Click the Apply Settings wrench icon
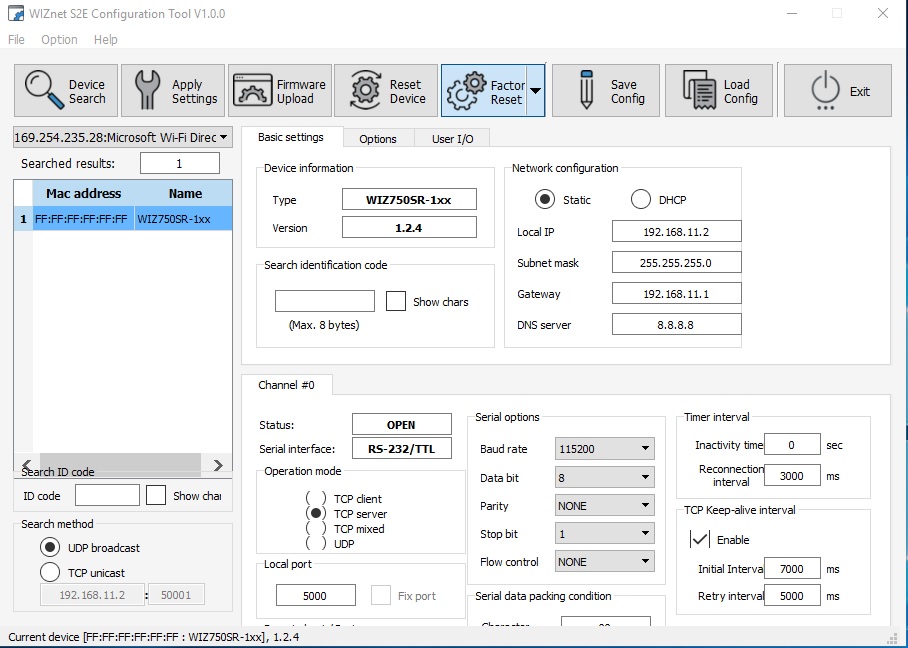This screenshot has width=908, height=648. [x=148, y=90]
